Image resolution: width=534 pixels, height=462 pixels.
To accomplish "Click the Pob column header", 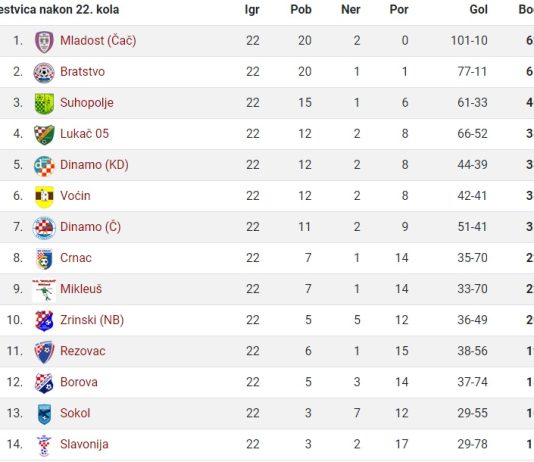I will 301,10.
